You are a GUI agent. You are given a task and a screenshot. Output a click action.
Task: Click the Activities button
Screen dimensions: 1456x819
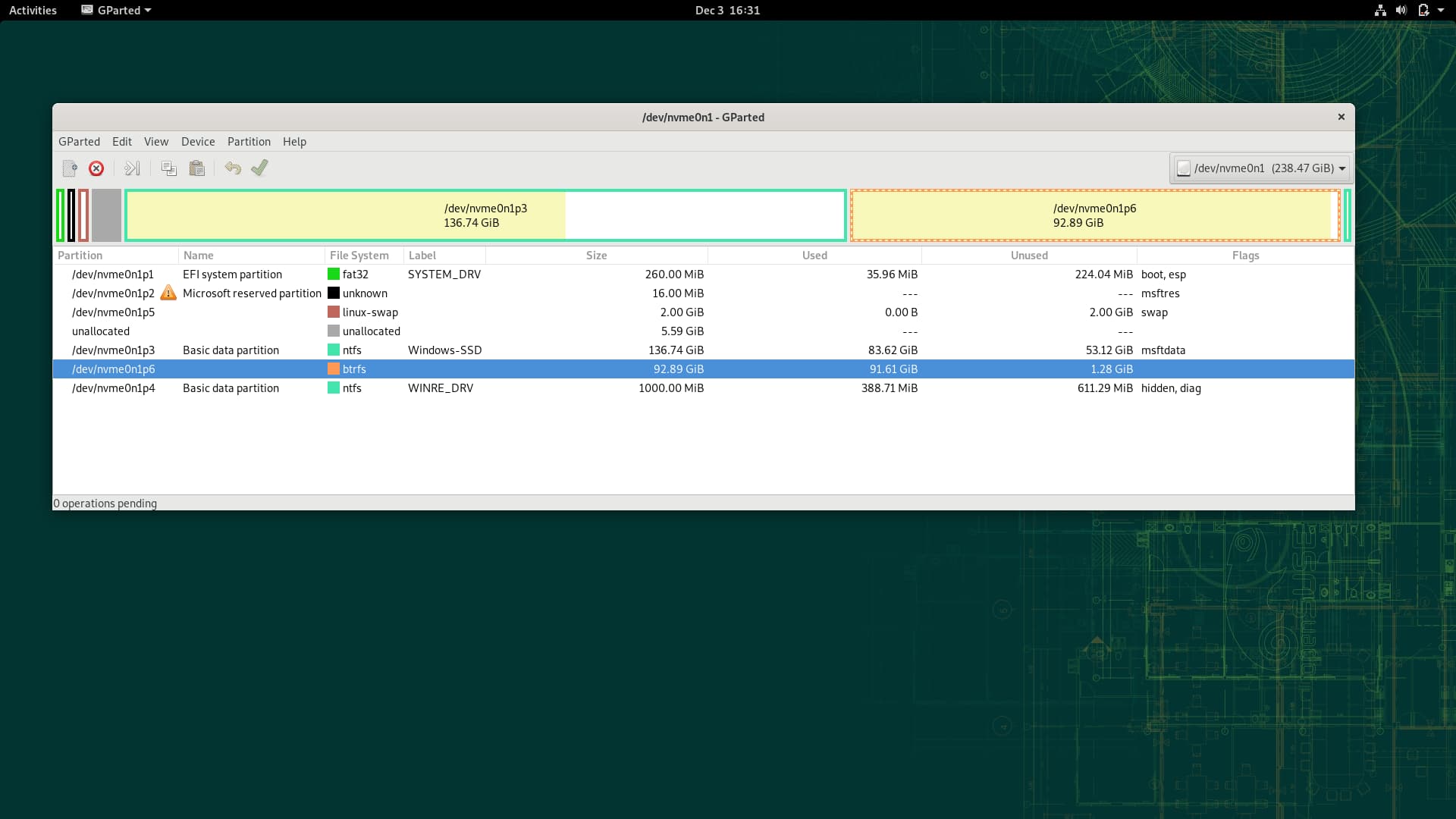pos(33,10)
